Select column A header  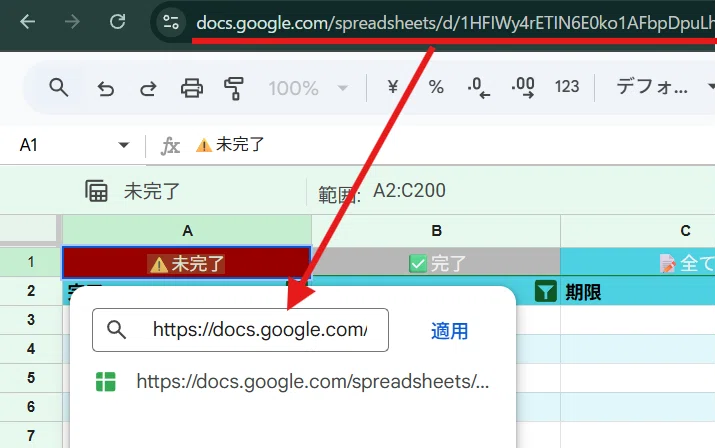click(x=187, y=230)
